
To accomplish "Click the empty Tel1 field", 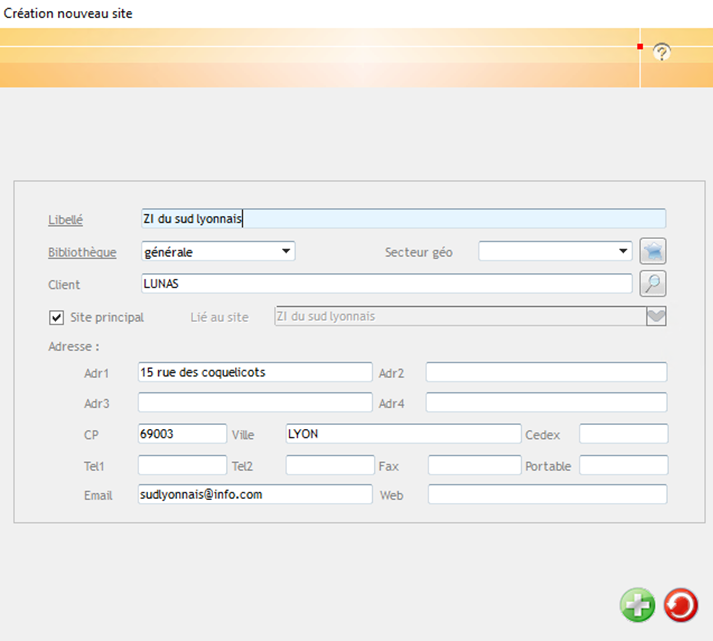I will tap(182, 465).
